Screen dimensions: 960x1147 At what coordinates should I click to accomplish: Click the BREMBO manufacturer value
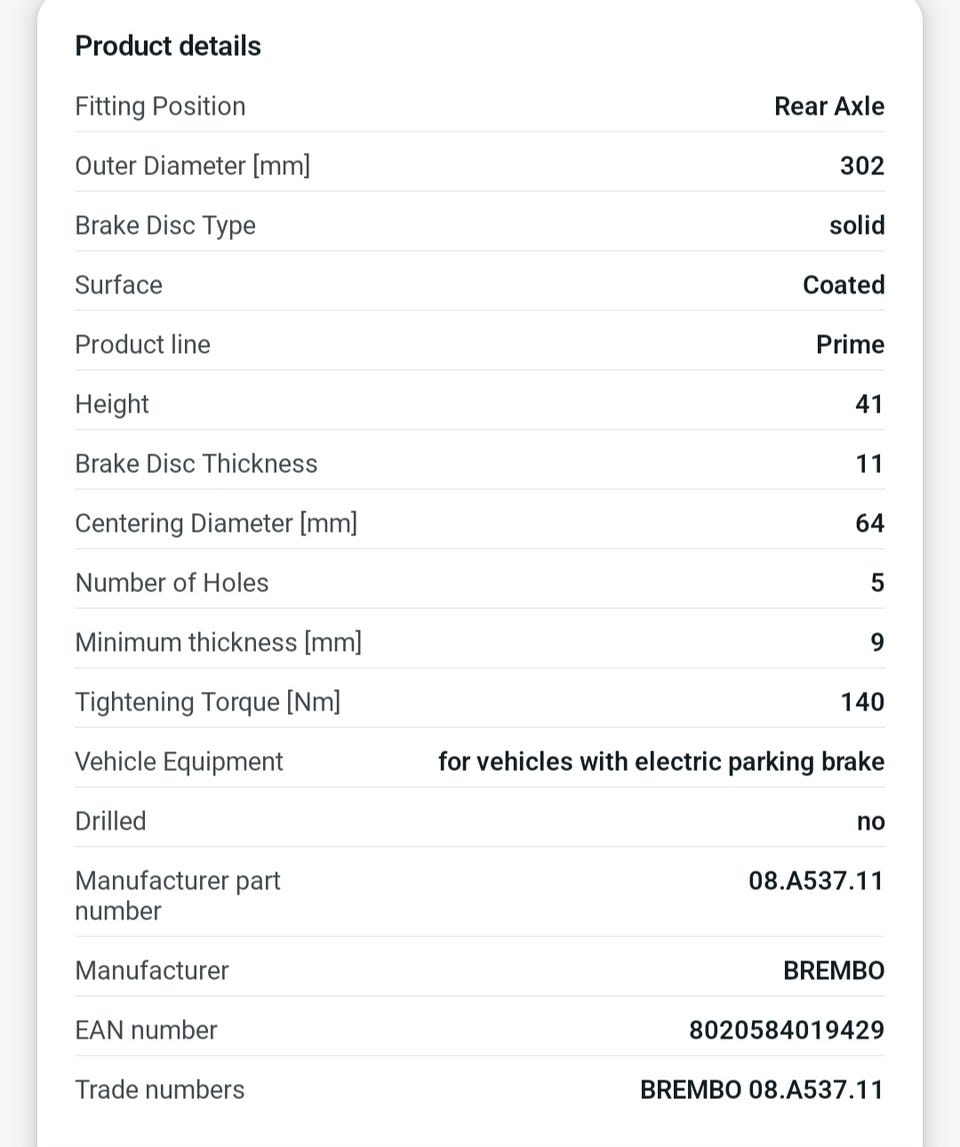pos(833,971)
